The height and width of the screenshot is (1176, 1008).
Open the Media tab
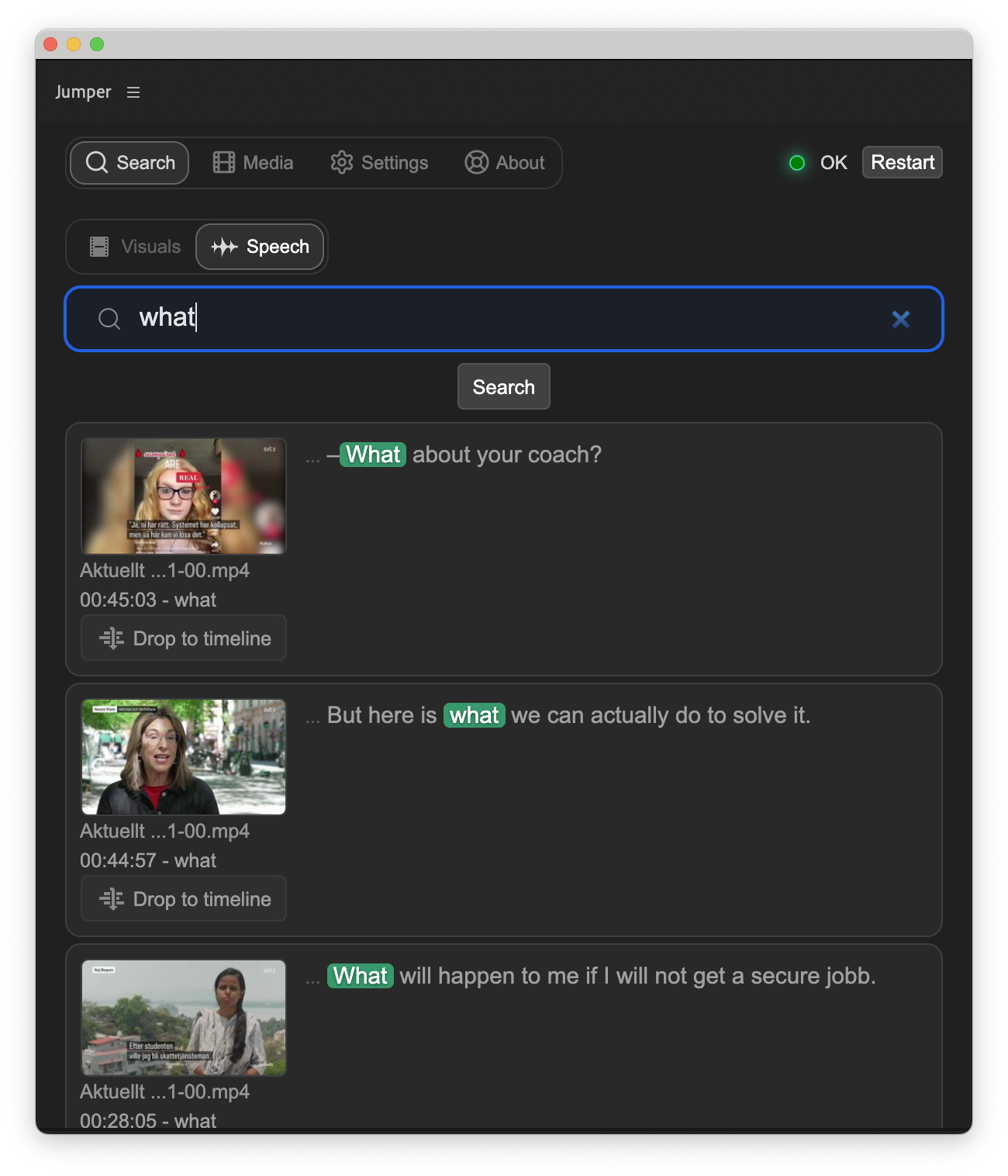[x=254, y=163]
